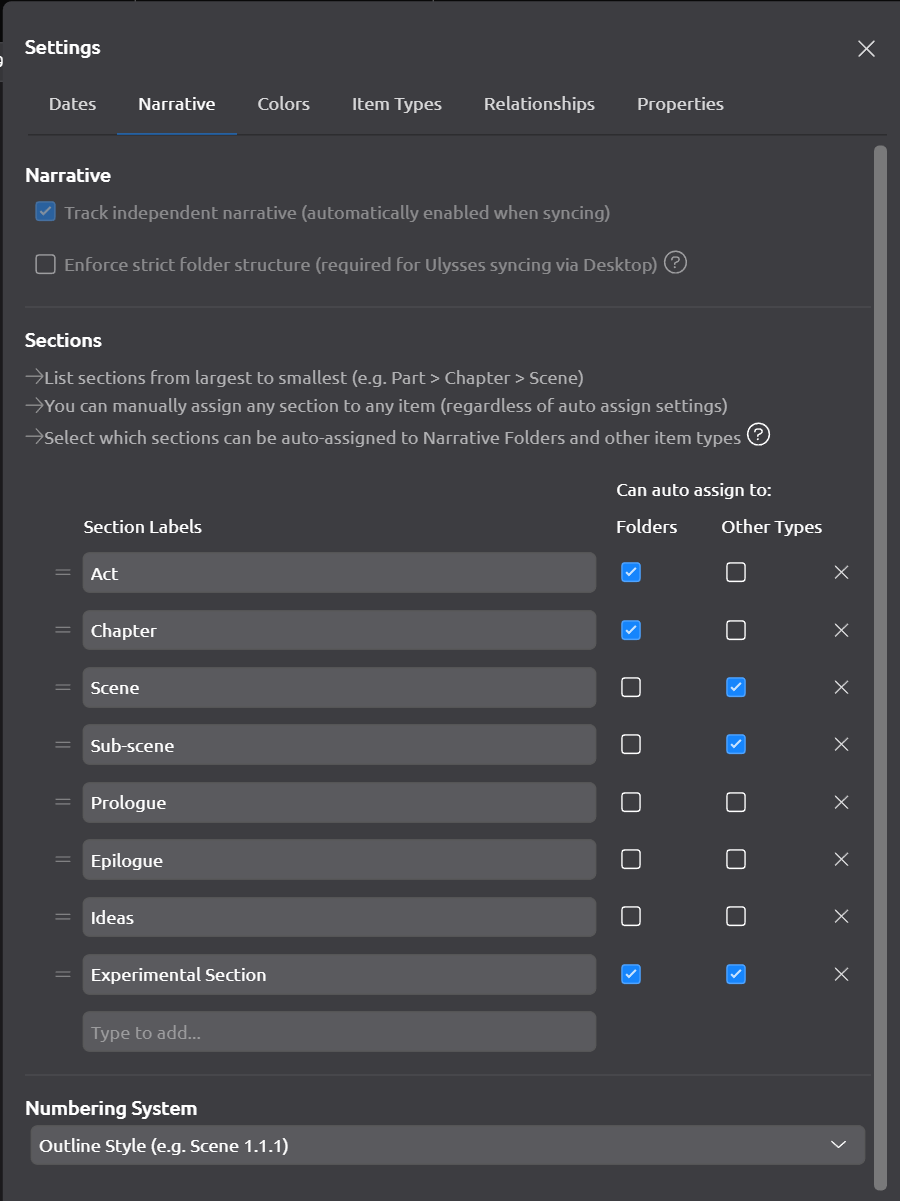Enable Enforce strict folder structure checkbox
The image size is (900, 1201).
point(45,265)
